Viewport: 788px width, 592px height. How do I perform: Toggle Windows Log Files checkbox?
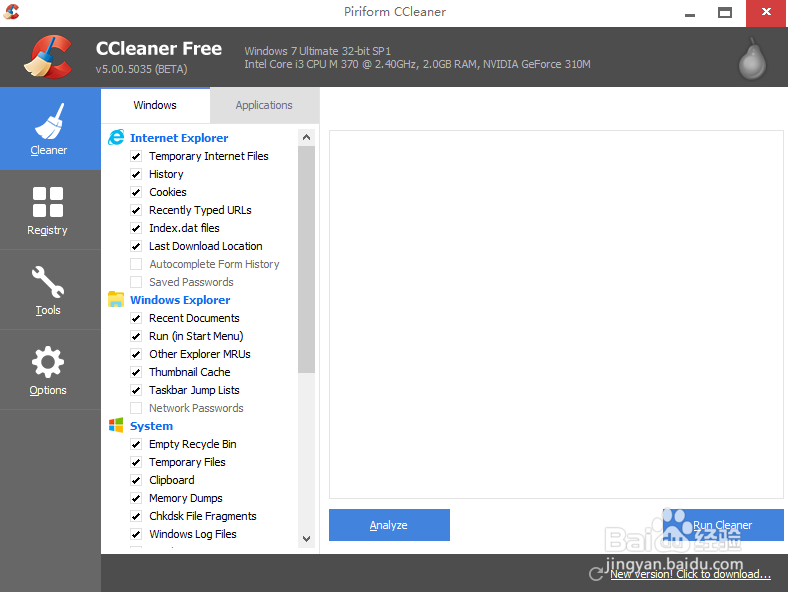[x=136, y=534]
